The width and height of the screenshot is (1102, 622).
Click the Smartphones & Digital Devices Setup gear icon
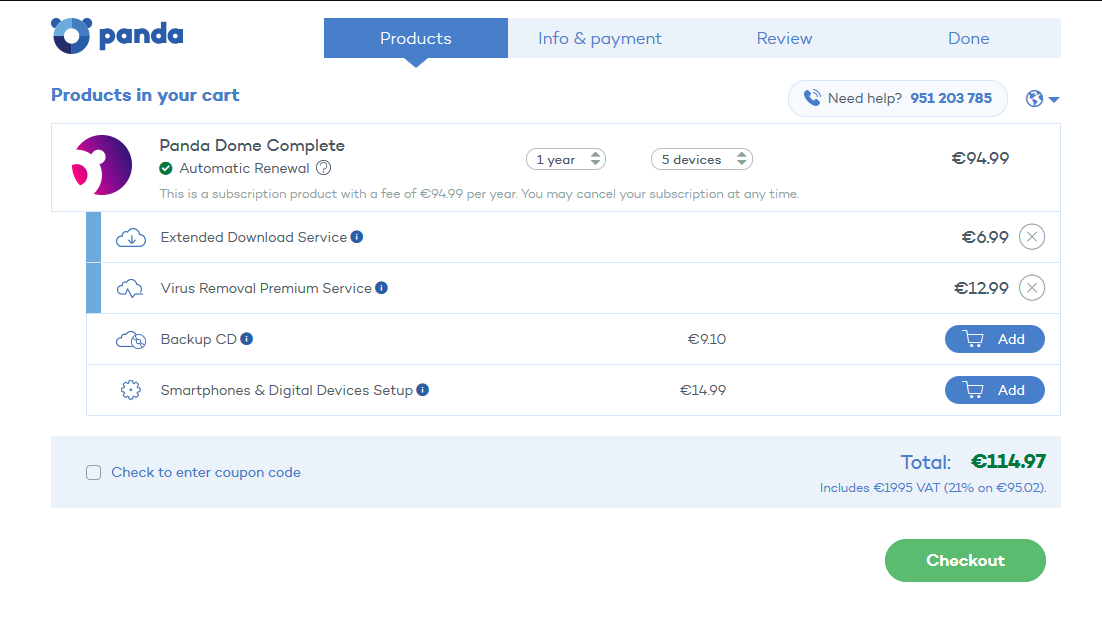(x=131, y=390)
